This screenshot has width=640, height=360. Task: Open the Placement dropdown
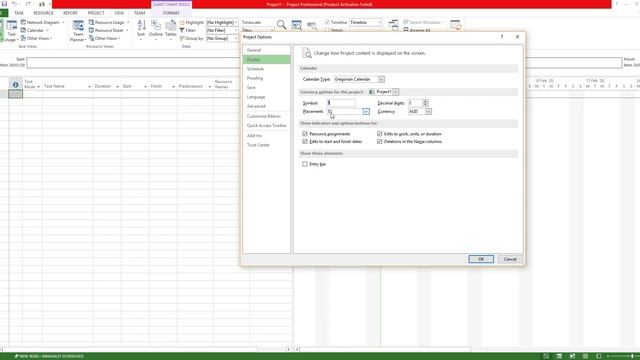(x=366, y=111)
